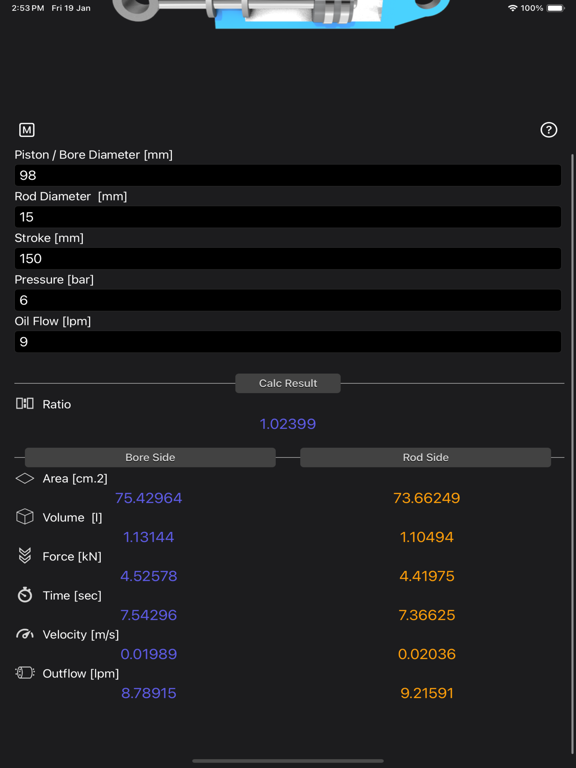Click the Force [kN] label
This screenshot has height=768, width=576.
pyautogui.click(x=72, y=556)
